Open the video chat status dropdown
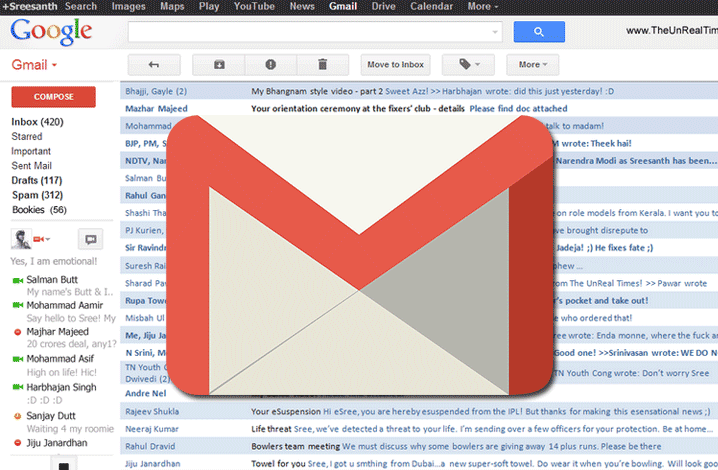Image resolution: width=718 pixels, height=470 pixels. [x=42, y=239]
